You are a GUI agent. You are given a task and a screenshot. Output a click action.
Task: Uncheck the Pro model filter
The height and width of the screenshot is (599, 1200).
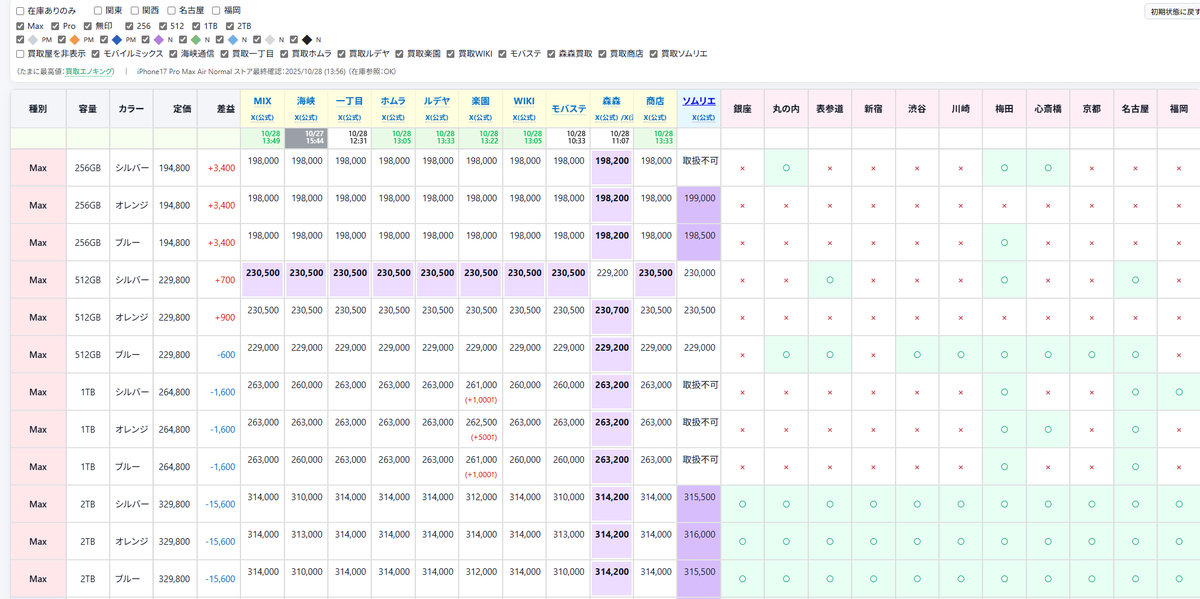pyautogui.click(x=54, y=26)
